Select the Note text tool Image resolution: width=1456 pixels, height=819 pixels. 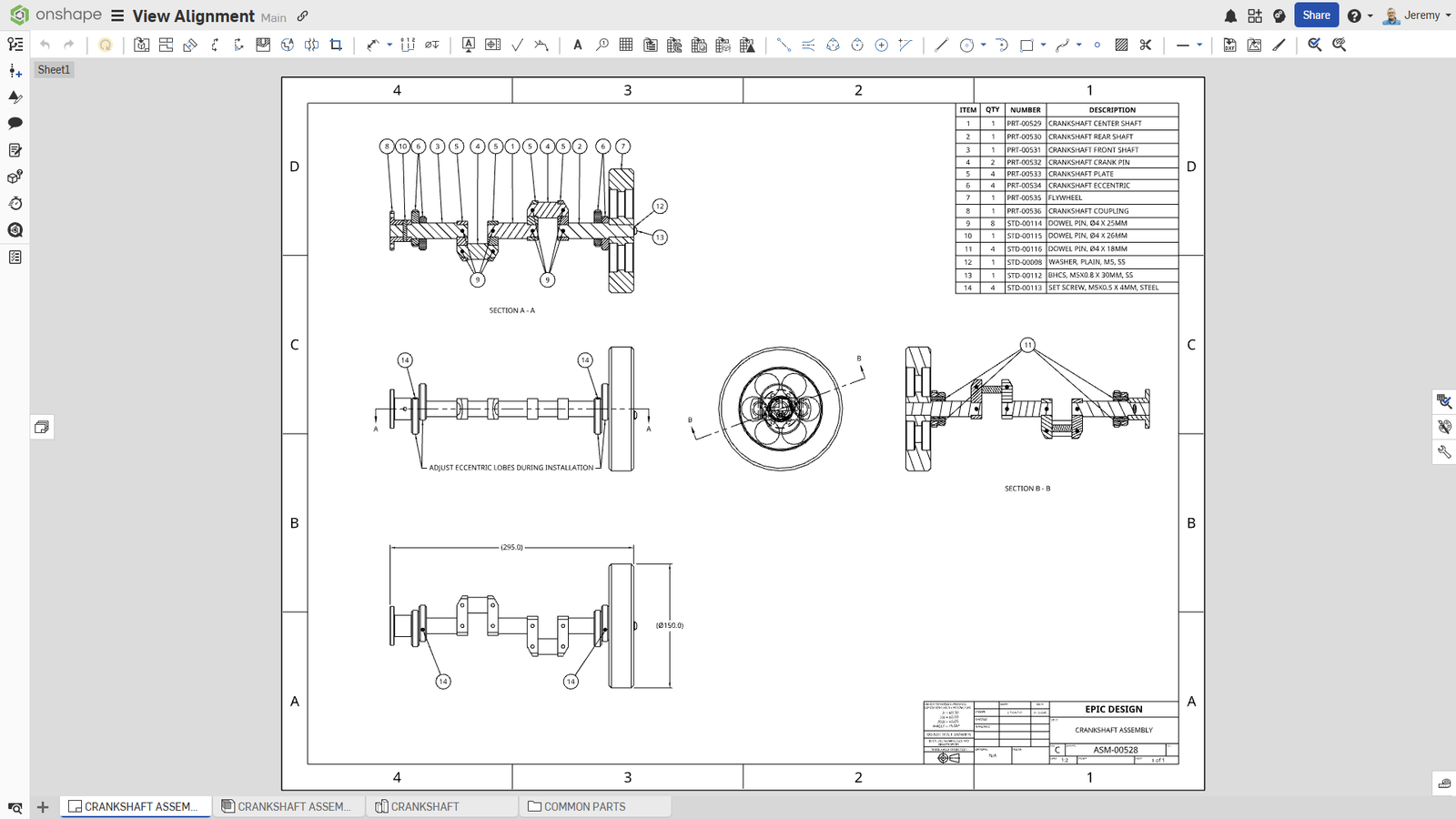(x=578, y=45)
